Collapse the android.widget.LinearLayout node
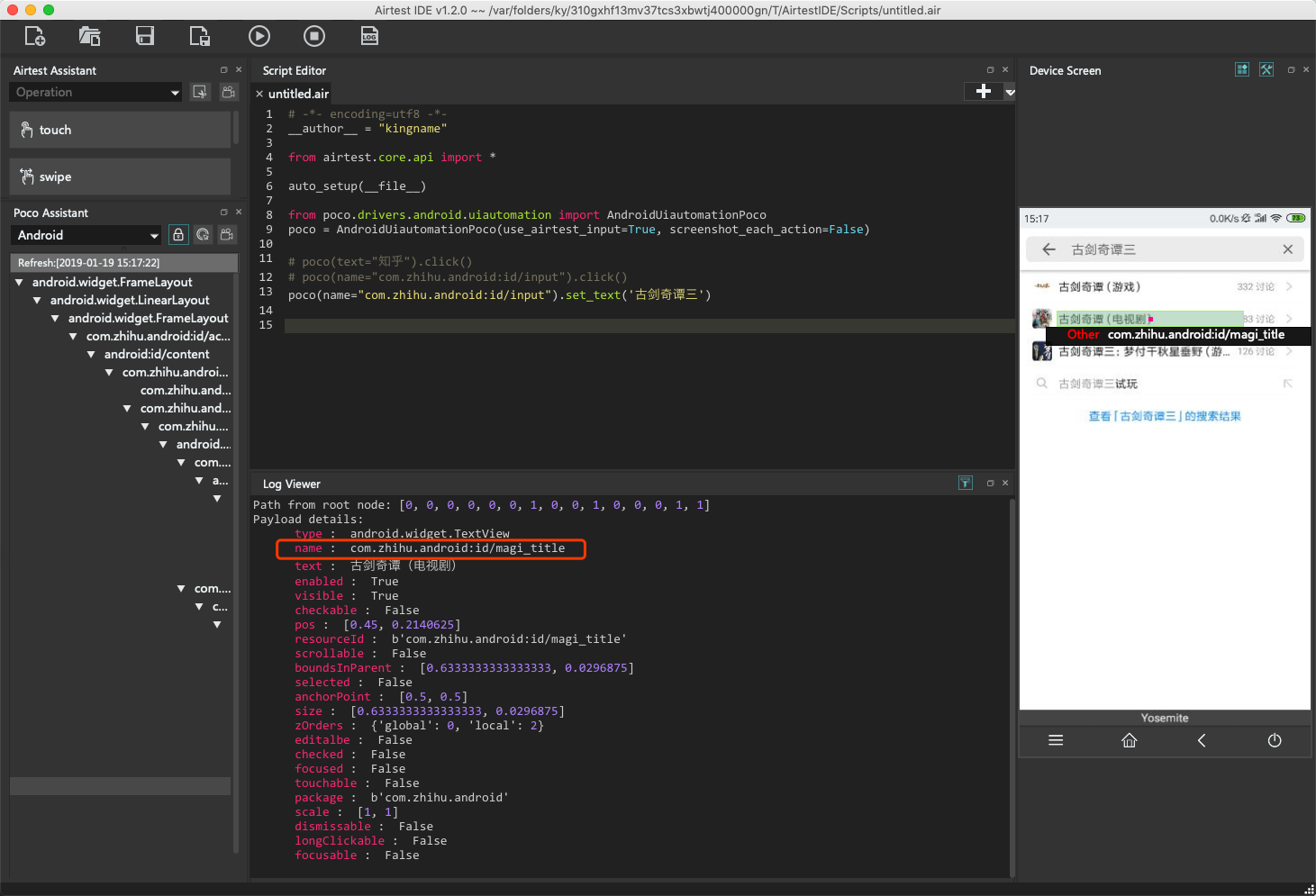This screenshot has width=1316, height=896. coord(38,300)
